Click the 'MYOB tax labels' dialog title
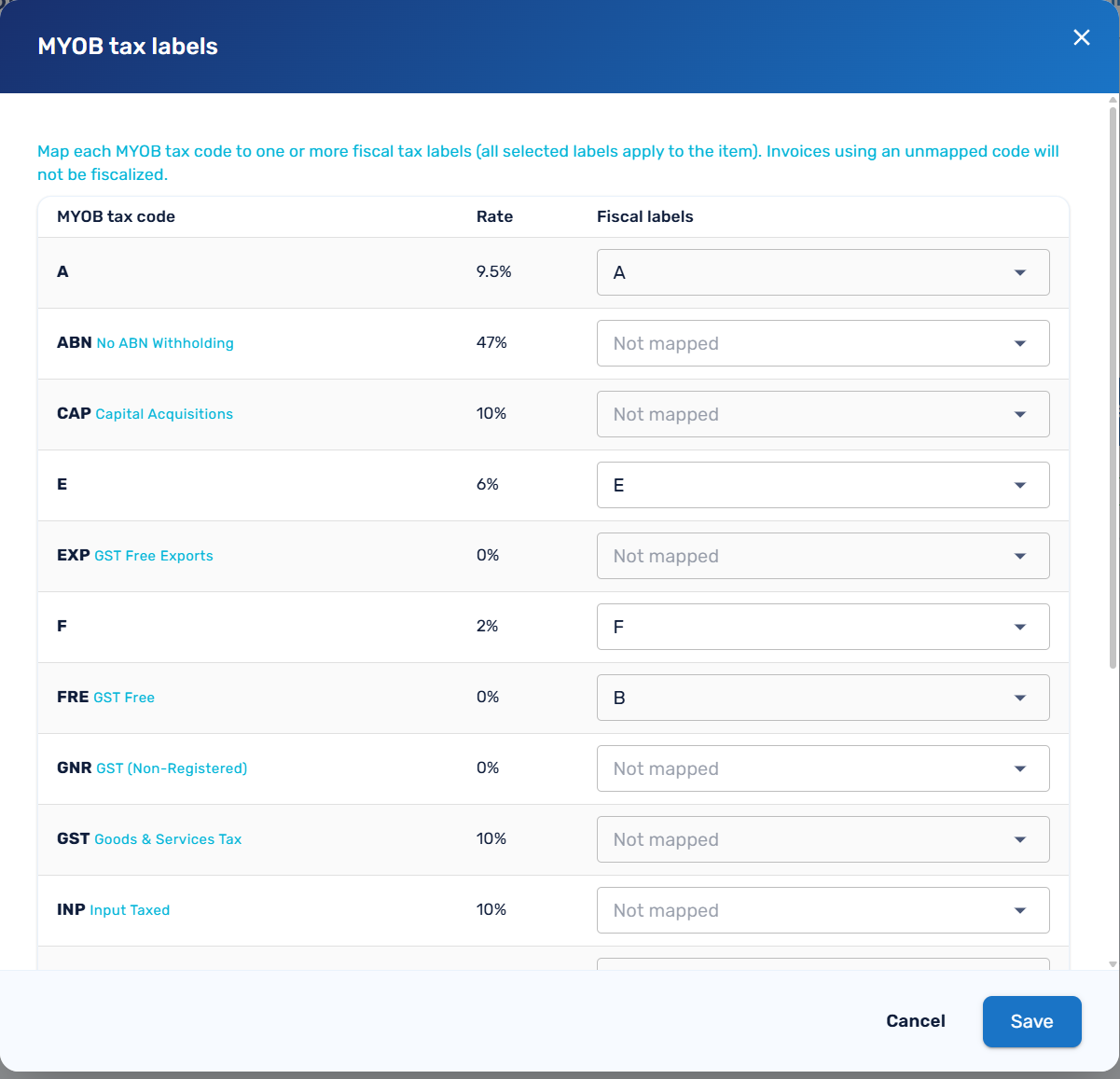 (x=128, y=47)
